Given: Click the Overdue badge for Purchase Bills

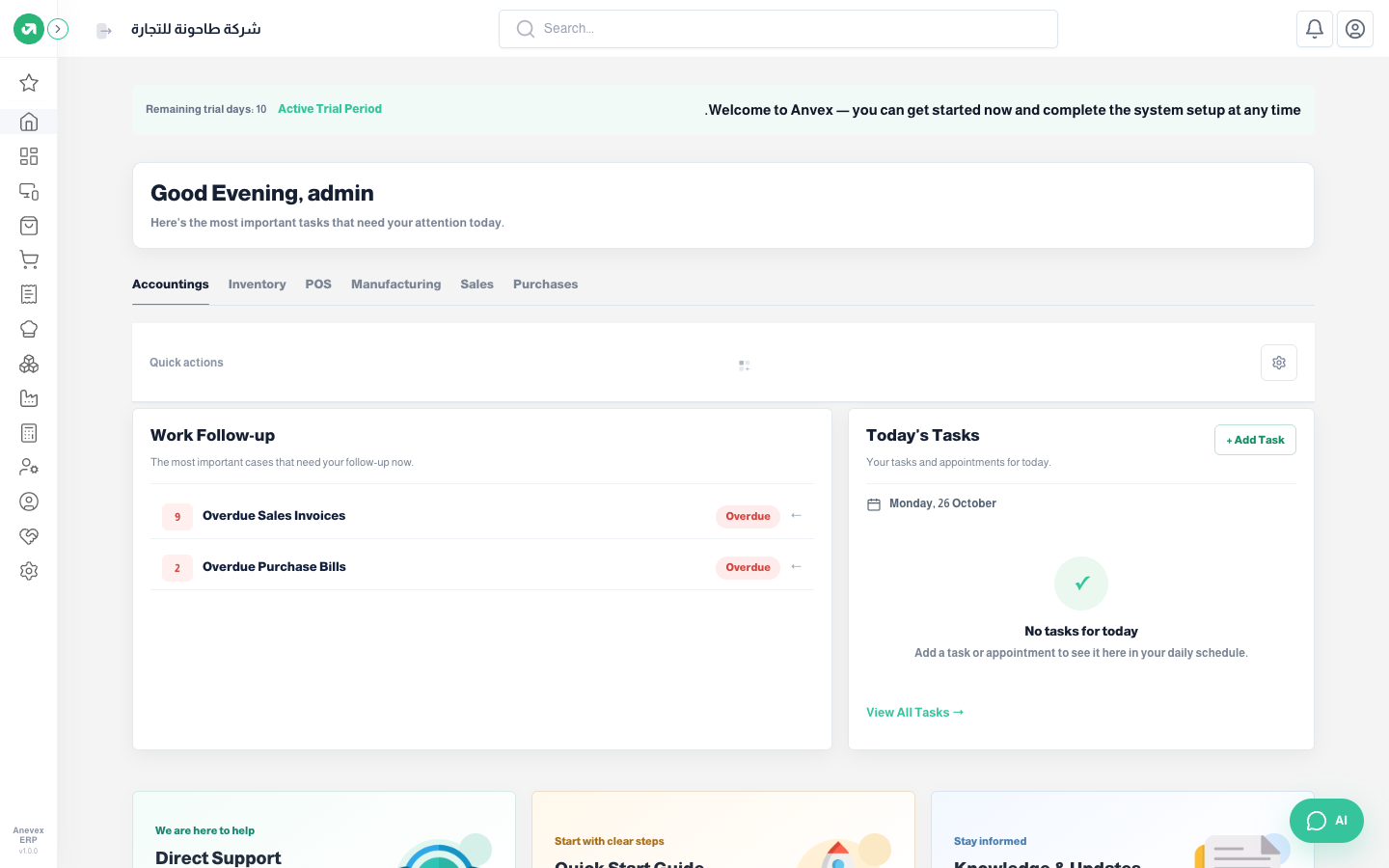Looking at the screenshot, I should [749, 567].
